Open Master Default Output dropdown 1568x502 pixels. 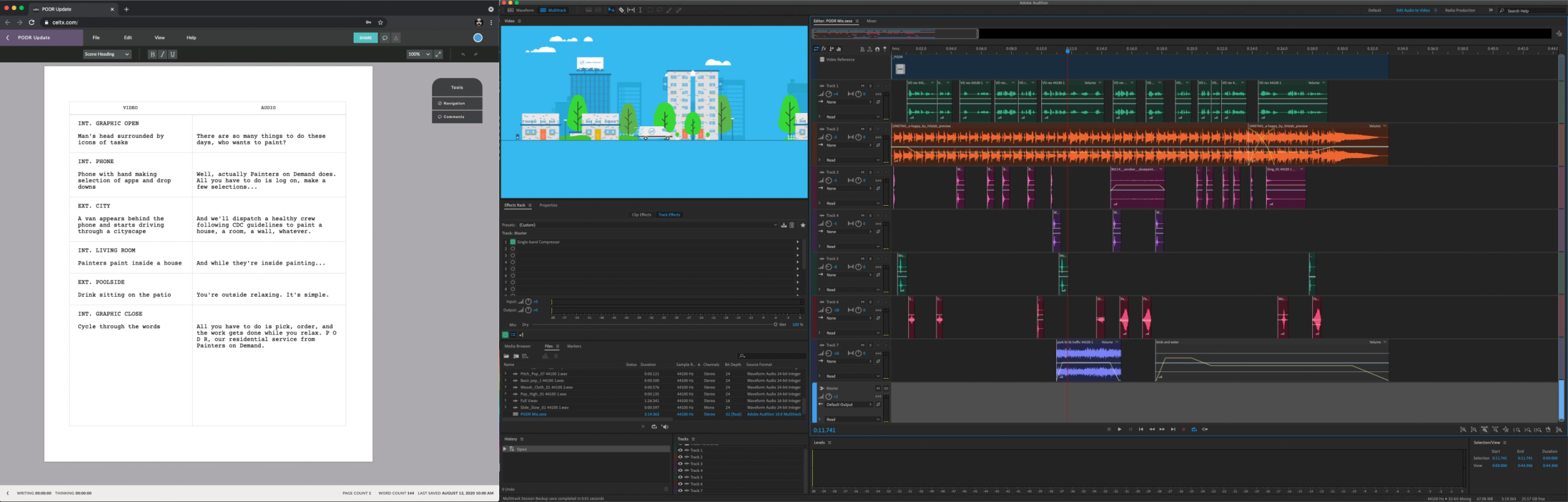(849, 405)
